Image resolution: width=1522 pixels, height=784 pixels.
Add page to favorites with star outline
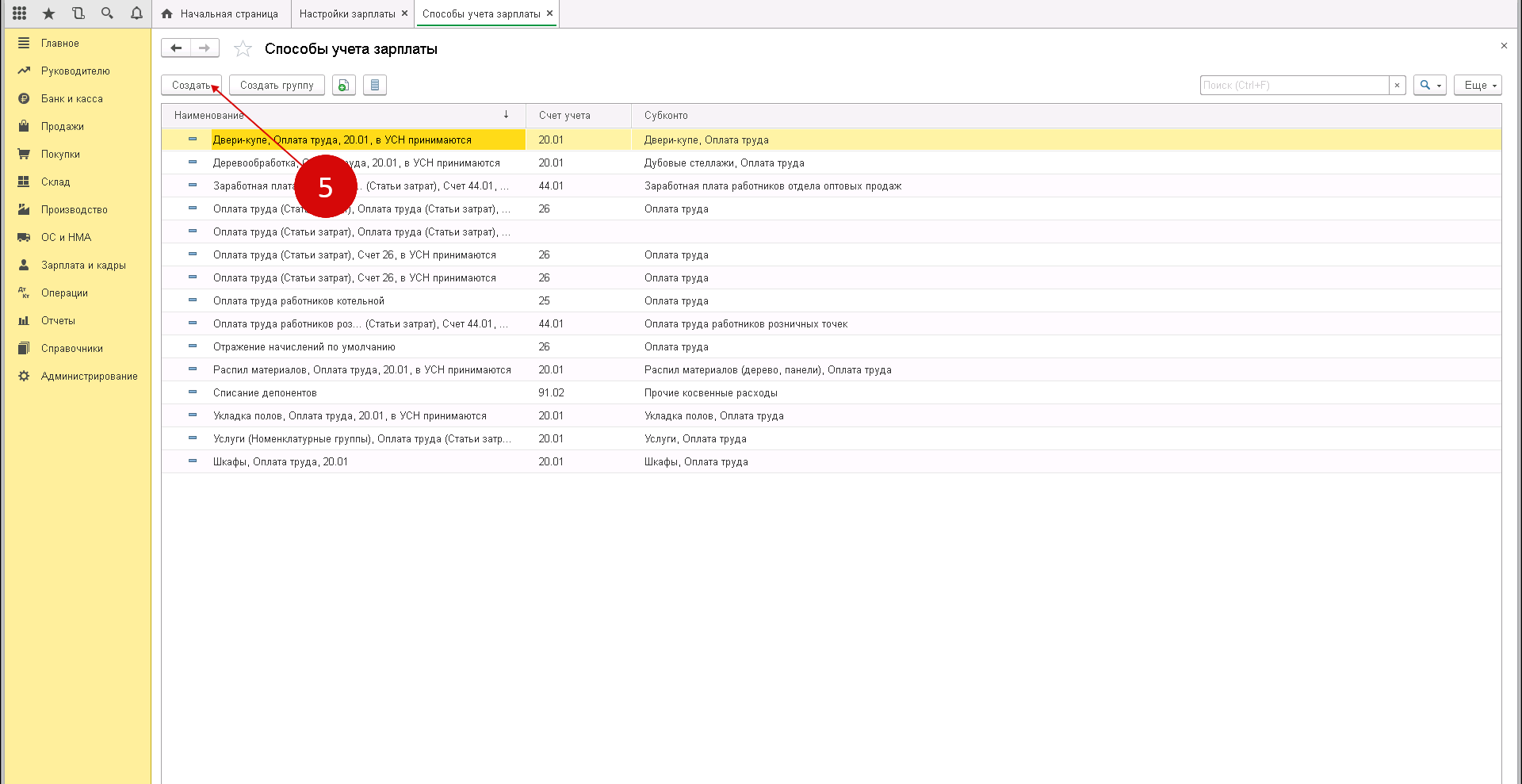click(243, 49)
